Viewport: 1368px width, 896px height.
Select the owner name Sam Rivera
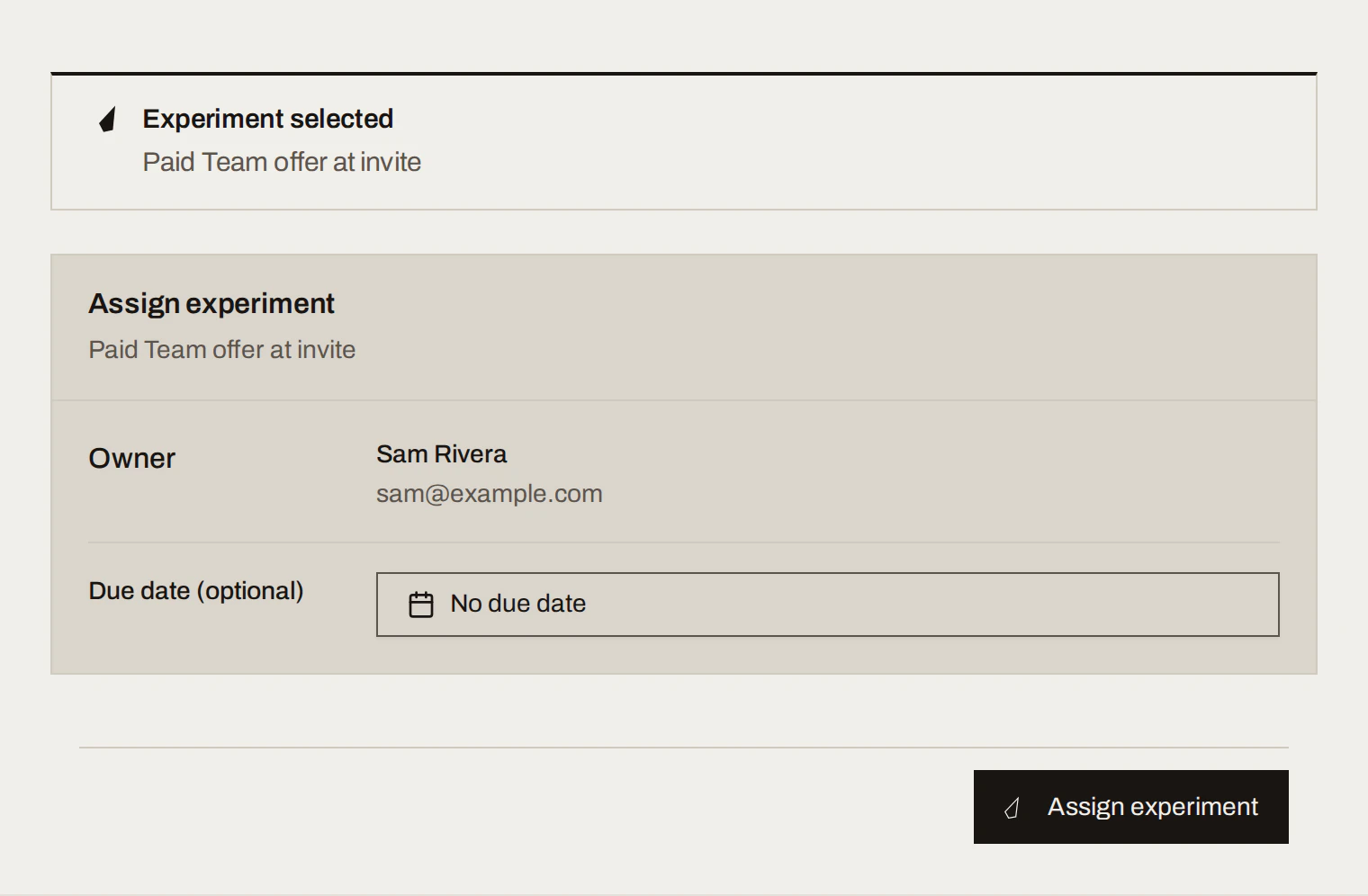441,454
